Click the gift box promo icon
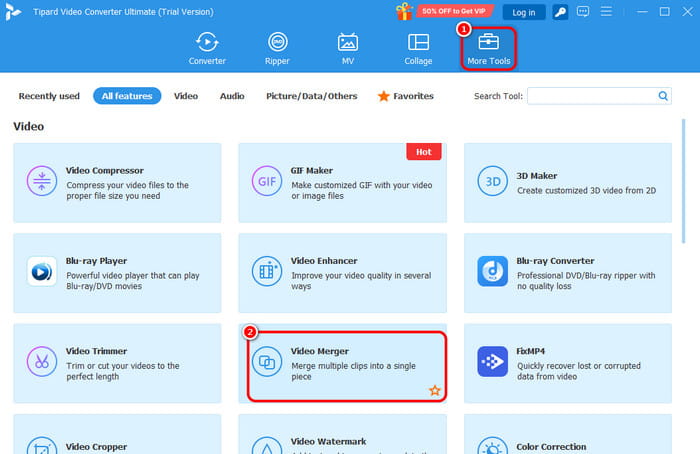The height and width of the screenshot is (454, 700). point(404,12)
